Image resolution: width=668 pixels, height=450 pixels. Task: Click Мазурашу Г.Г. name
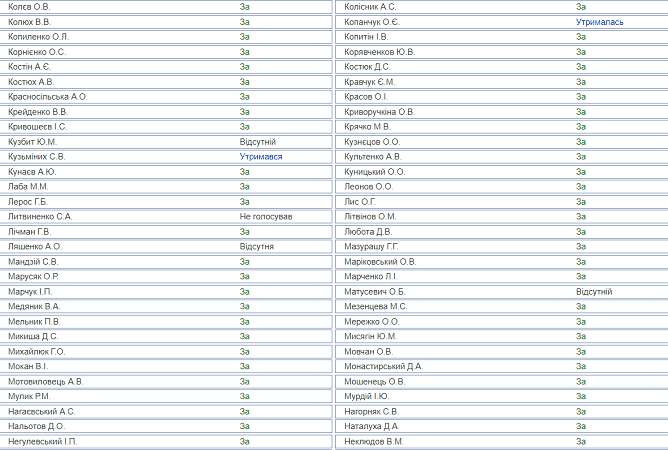coord(371,247)
